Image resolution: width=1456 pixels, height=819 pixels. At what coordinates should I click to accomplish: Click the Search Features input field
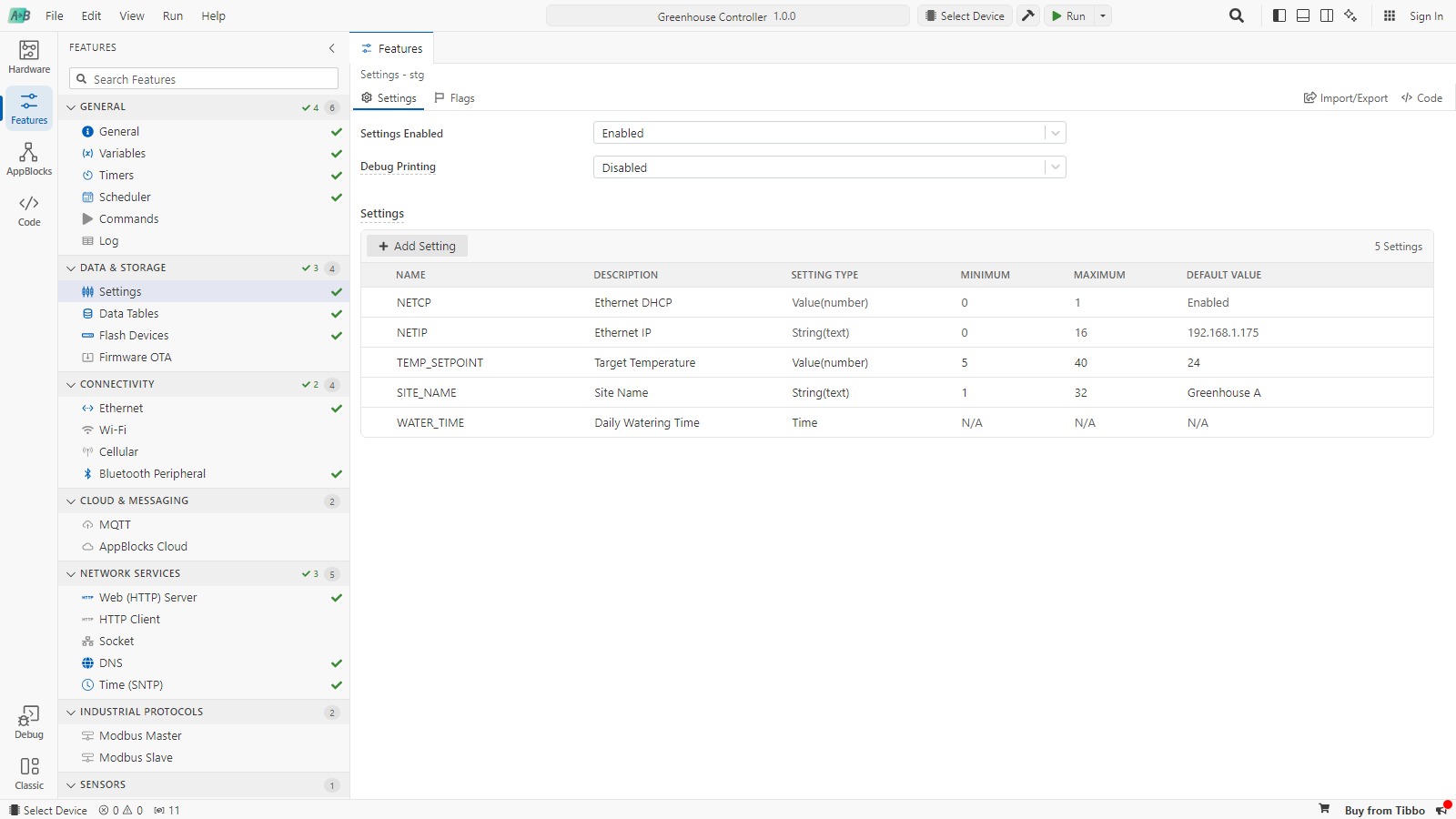click(x=204, y=79)
